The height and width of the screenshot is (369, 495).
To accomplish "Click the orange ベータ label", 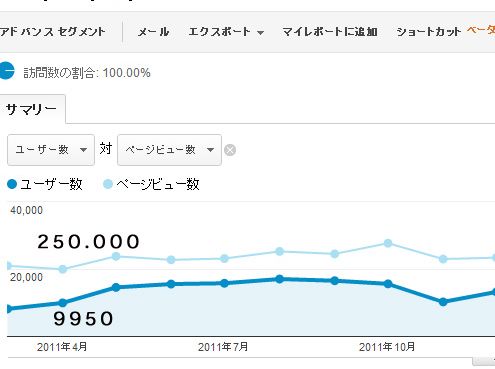I will pyautogui.click(x=481, y=30).
